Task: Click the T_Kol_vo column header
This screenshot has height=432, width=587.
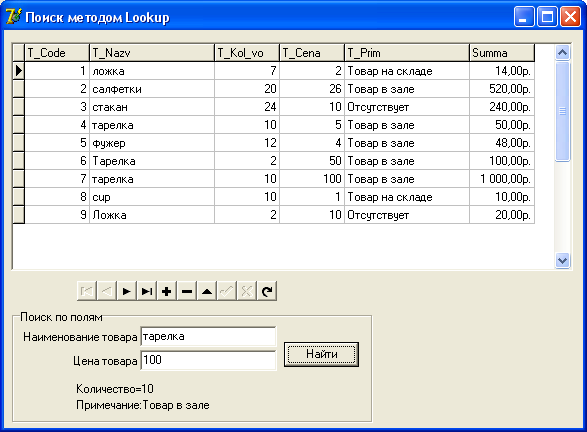Action: 247,53
